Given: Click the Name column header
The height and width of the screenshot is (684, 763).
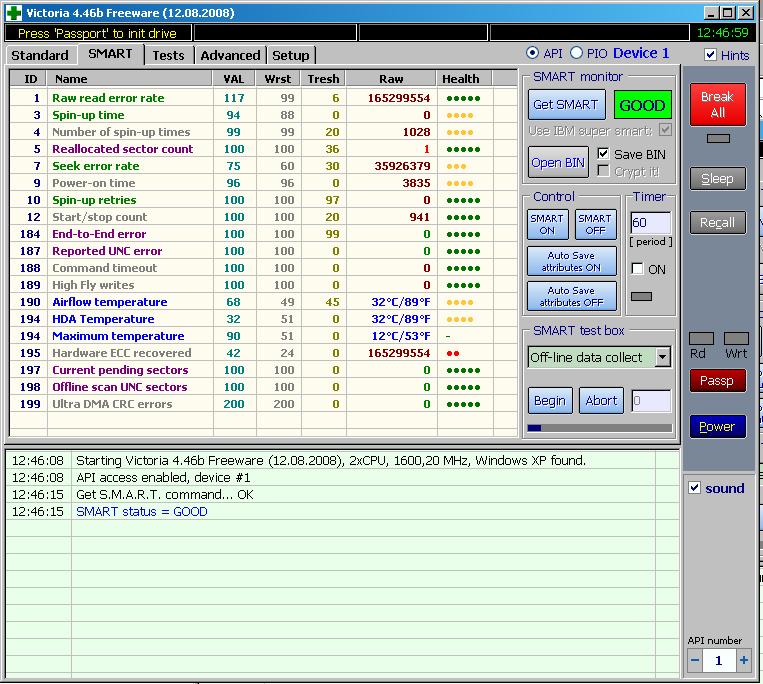Looking at the screenshot, I should pyautogui.click(x=129, y=78).
